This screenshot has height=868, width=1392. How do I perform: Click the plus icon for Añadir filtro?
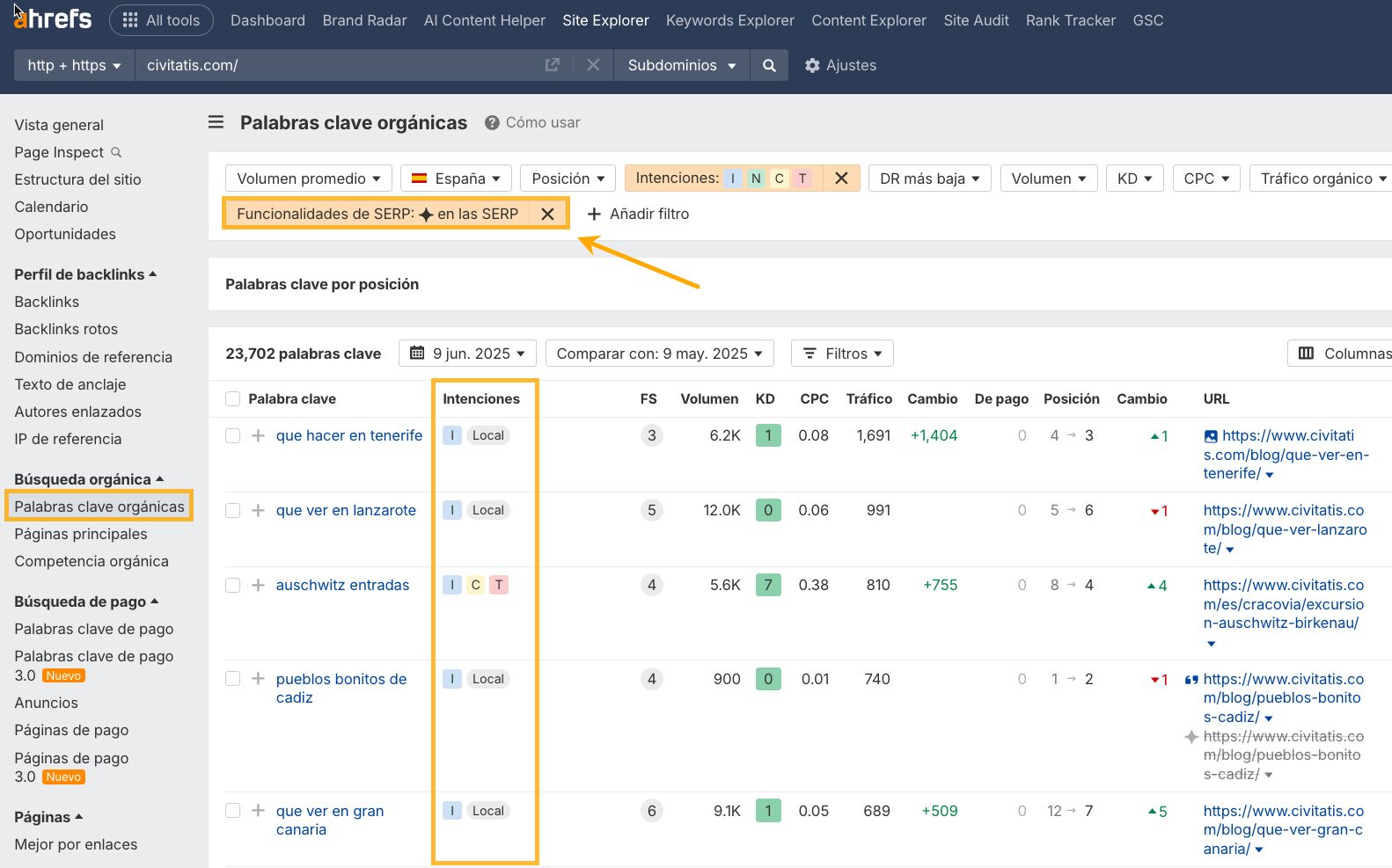pos(594,214)
